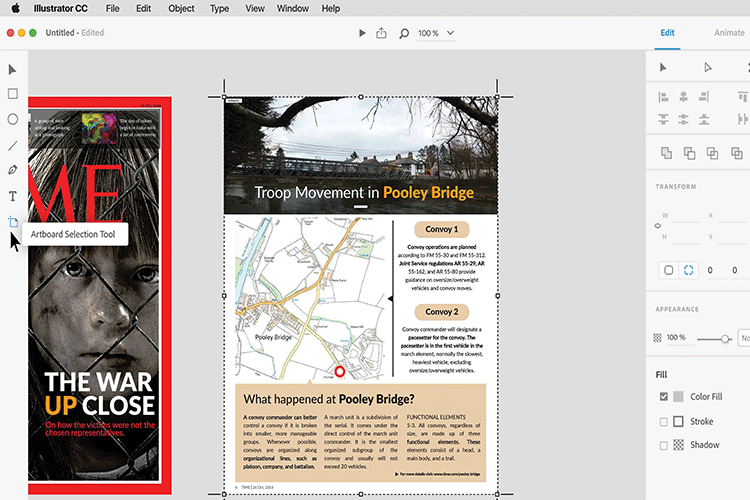This screenshot has height=500, width=750.
Task: Click the search magnifier icon
Action: coord(404,33)
